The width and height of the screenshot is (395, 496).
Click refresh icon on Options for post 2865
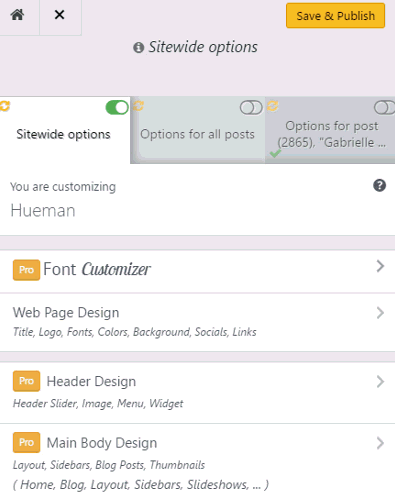(272, 106)
